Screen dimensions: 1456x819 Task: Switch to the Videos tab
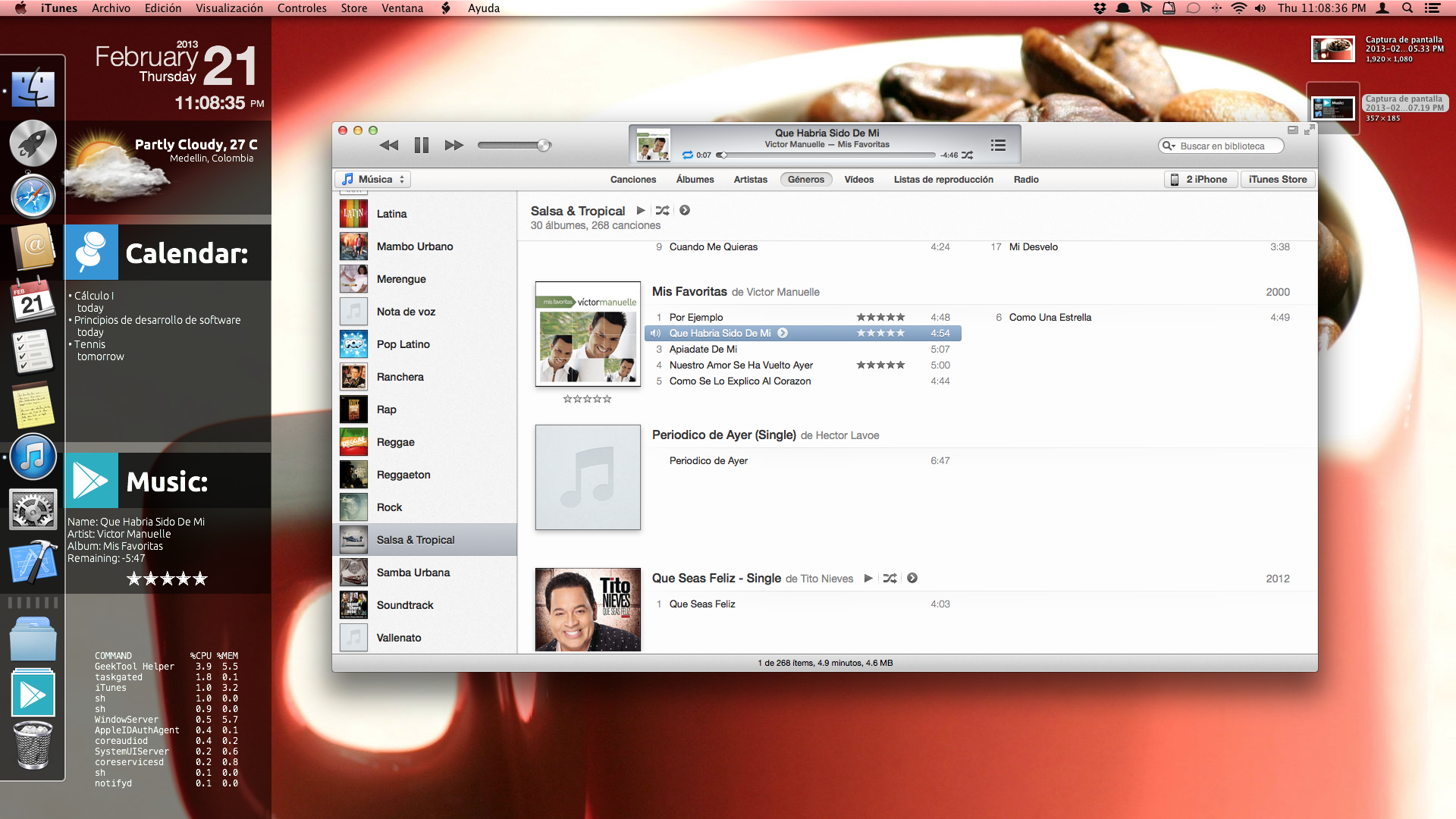click(858, 180)
